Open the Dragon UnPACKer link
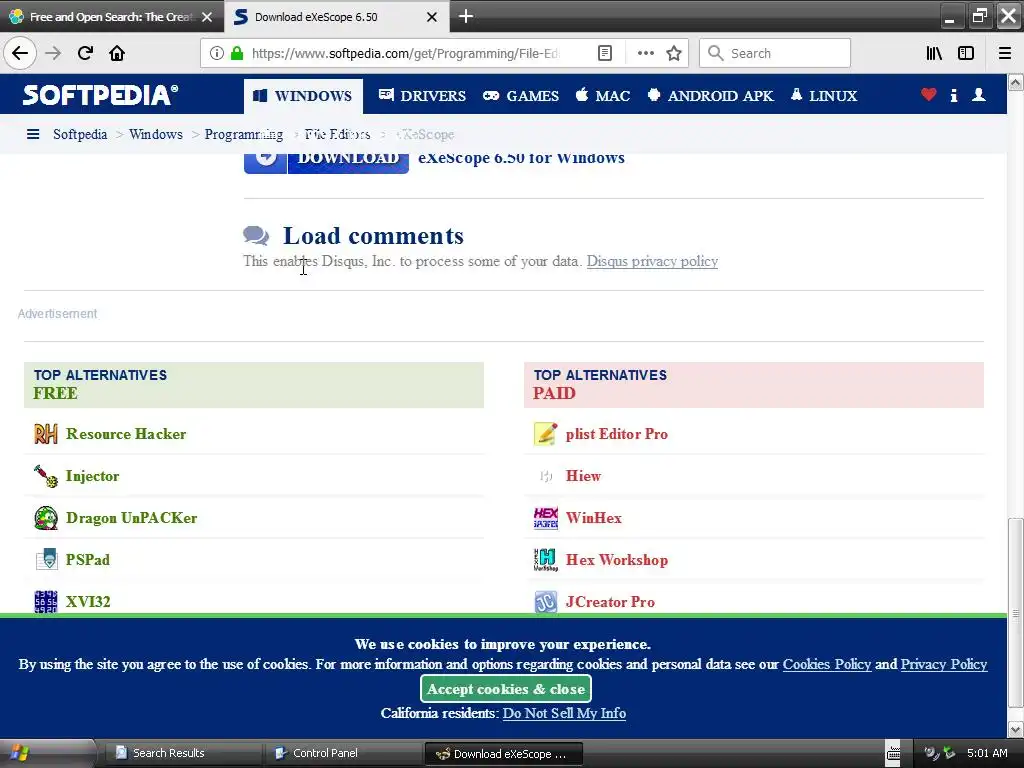The height and width of the screenshot is (768, 1024). click(131, 518)
